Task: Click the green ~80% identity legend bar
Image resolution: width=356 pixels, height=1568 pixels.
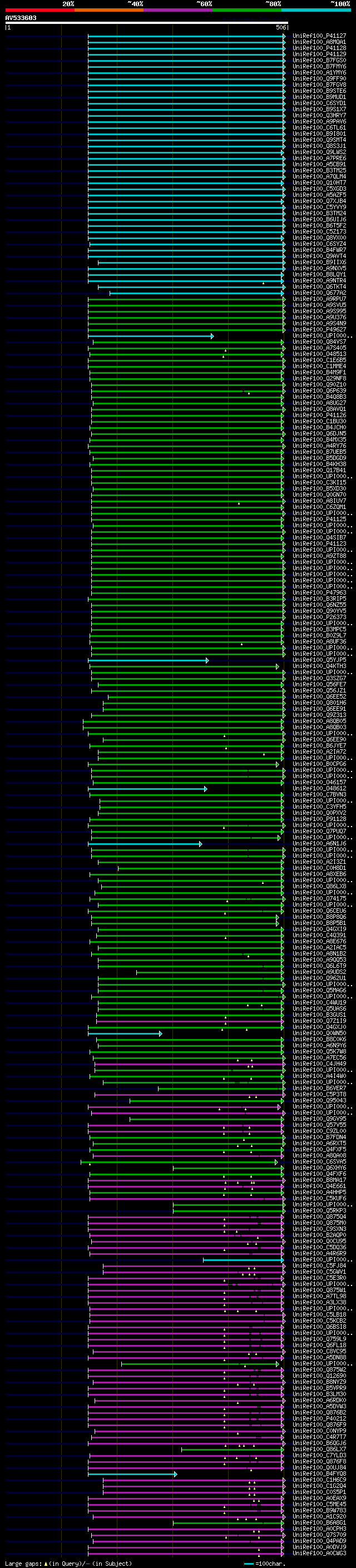Action: click(x=247, y=10)
